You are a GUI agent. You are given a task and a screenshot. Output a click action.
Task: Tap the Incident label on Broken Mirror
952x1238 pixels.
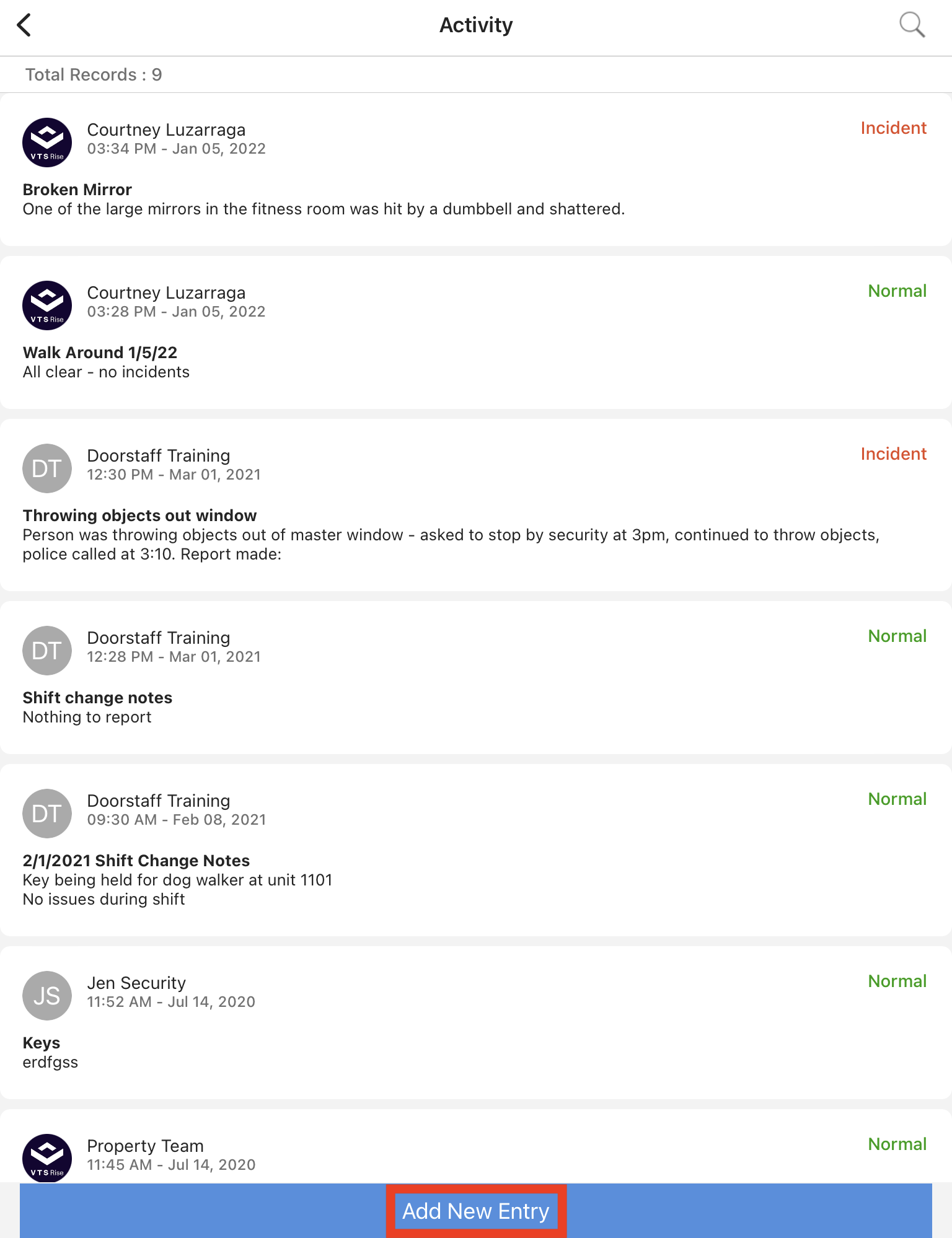coord(893,128)
